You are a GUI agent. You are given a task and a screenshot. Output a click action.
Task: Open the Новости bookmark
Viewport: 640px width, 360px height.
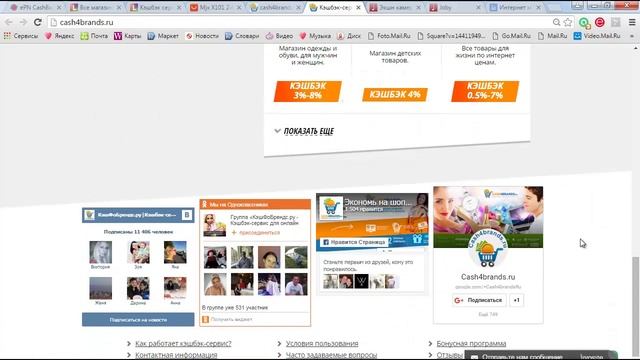pos(202,36)
